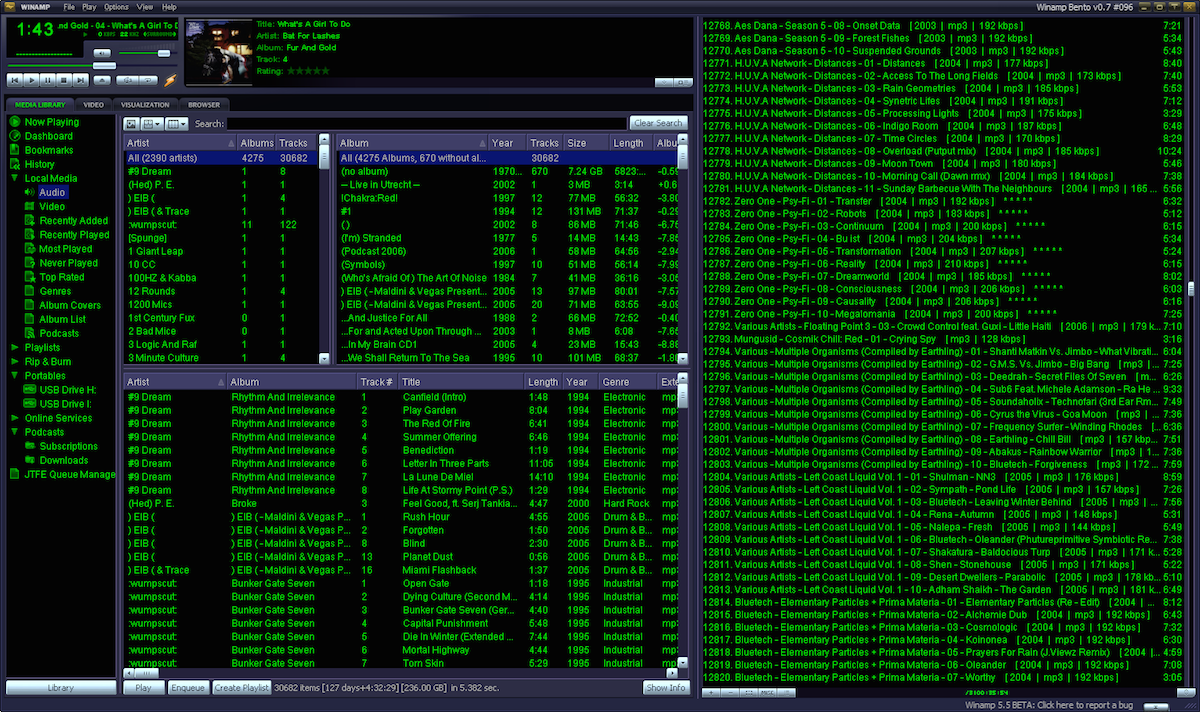Toggle repeat playback mode
This screenshot has width=1200, height=712.
[148, 80]
